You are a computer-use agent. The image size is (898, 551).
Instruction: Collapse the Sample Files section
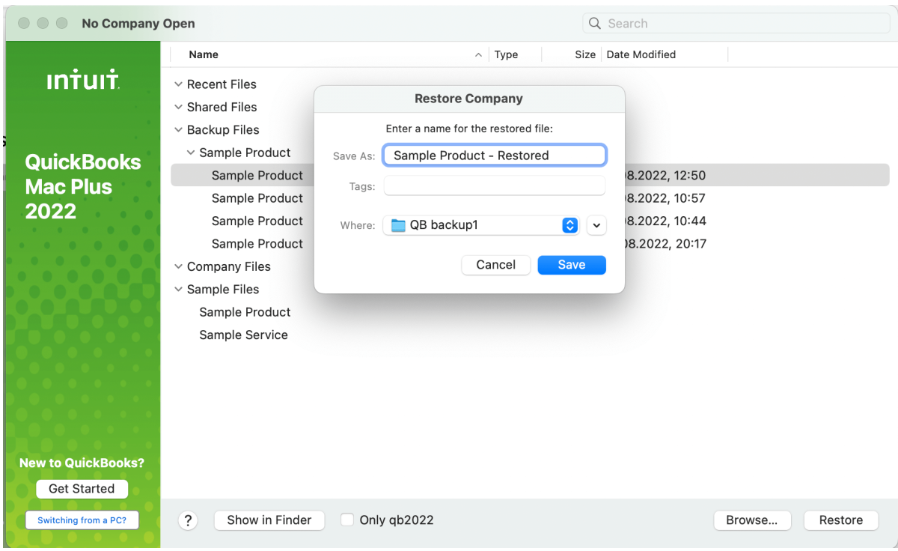pyautogui.click(x=178, y=289)
